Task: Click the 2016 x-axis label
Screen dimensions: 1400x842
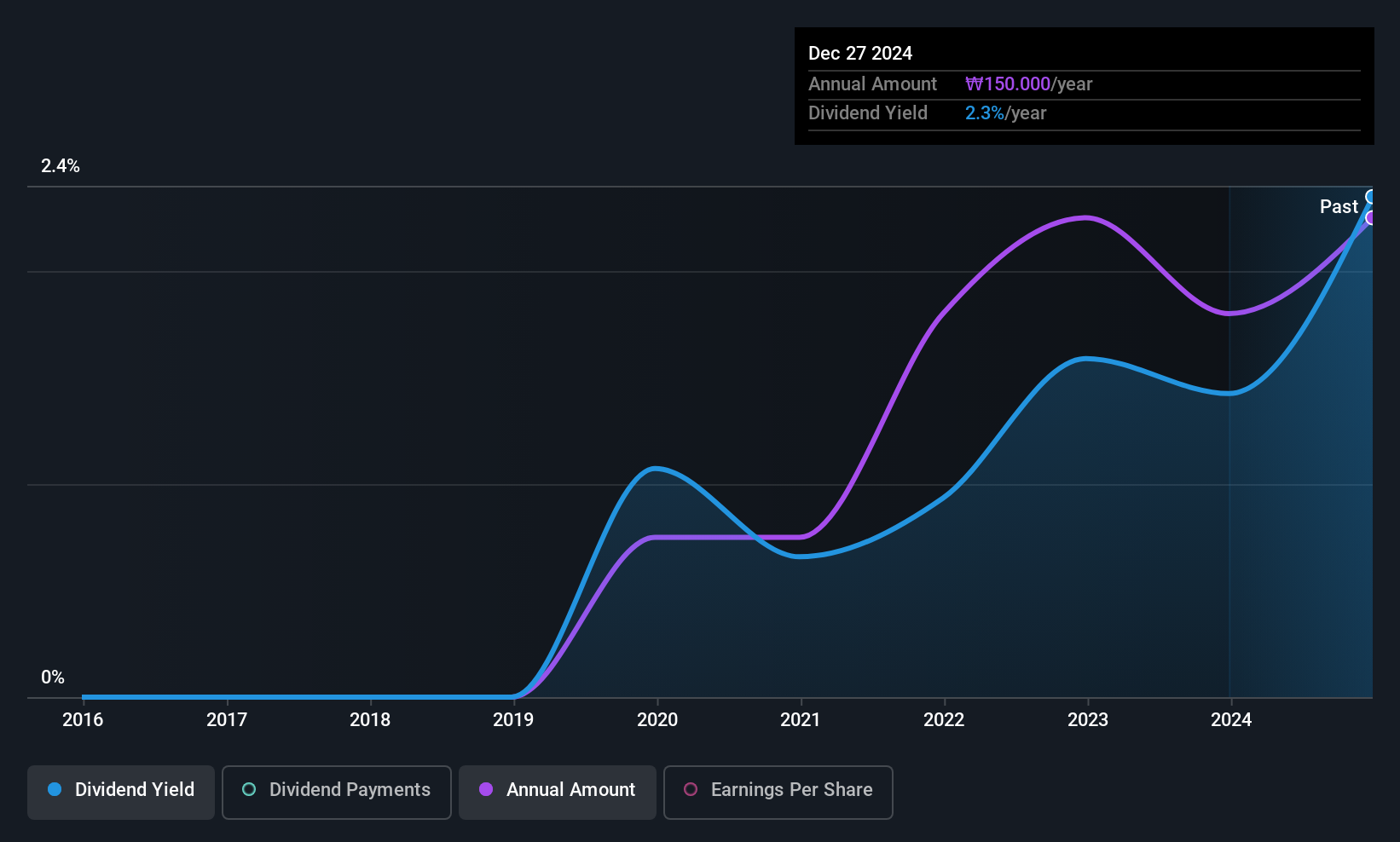Action: [83, 719]
